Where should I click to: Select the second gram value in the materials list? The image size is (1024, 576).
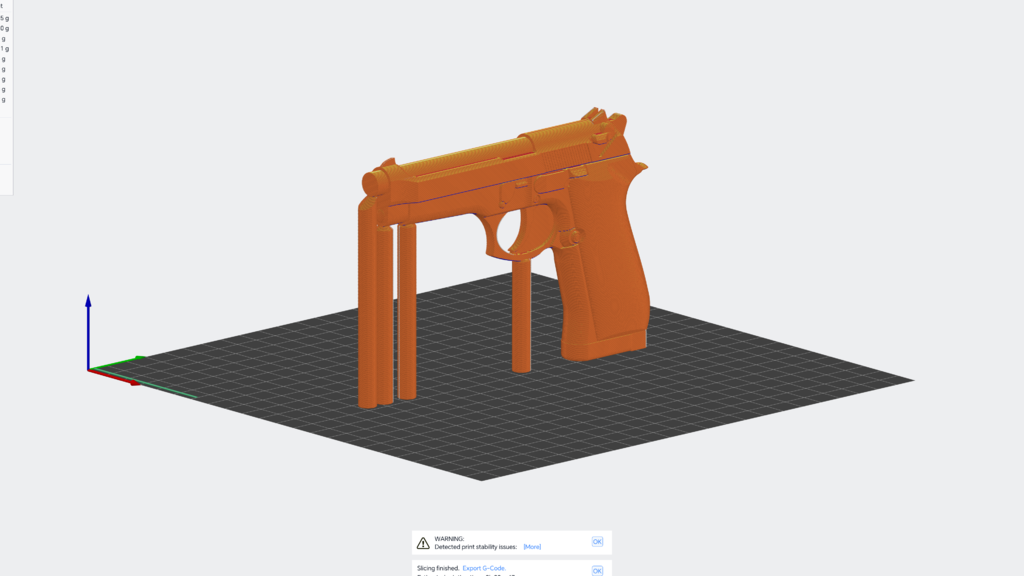coord(6,27)
